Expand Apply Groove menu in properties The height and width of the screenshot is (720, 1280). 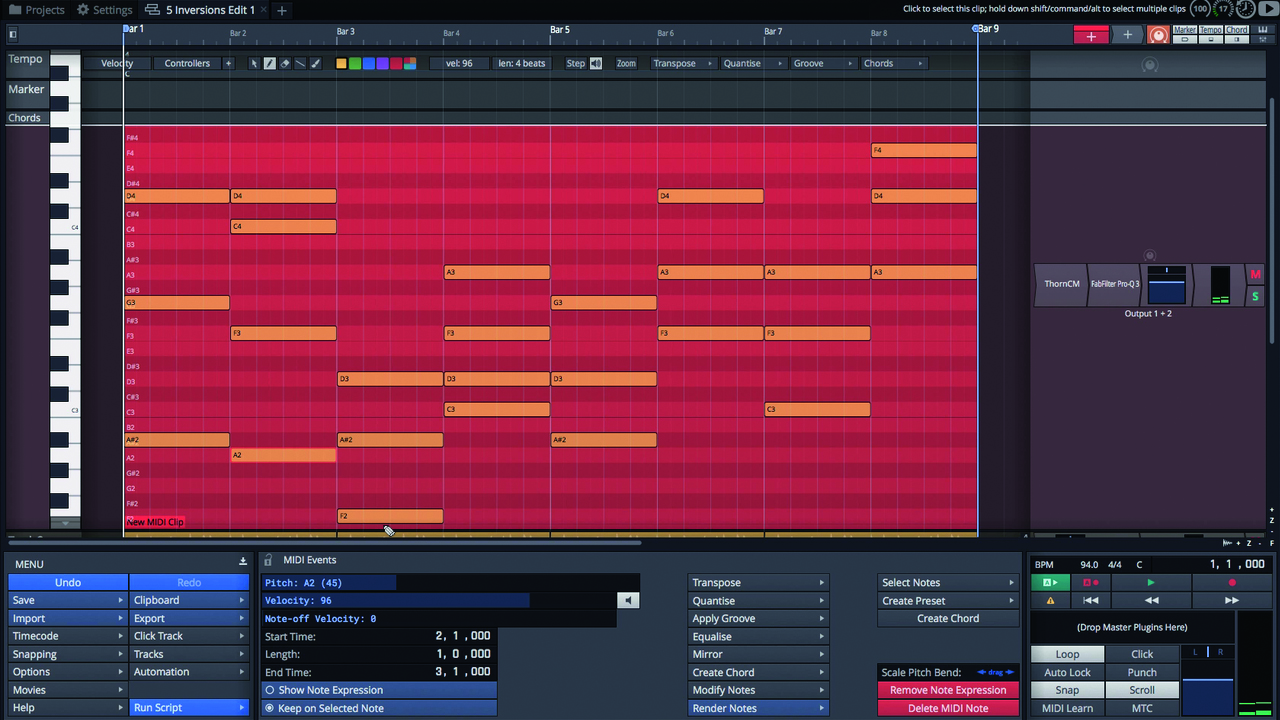[759, 618]
